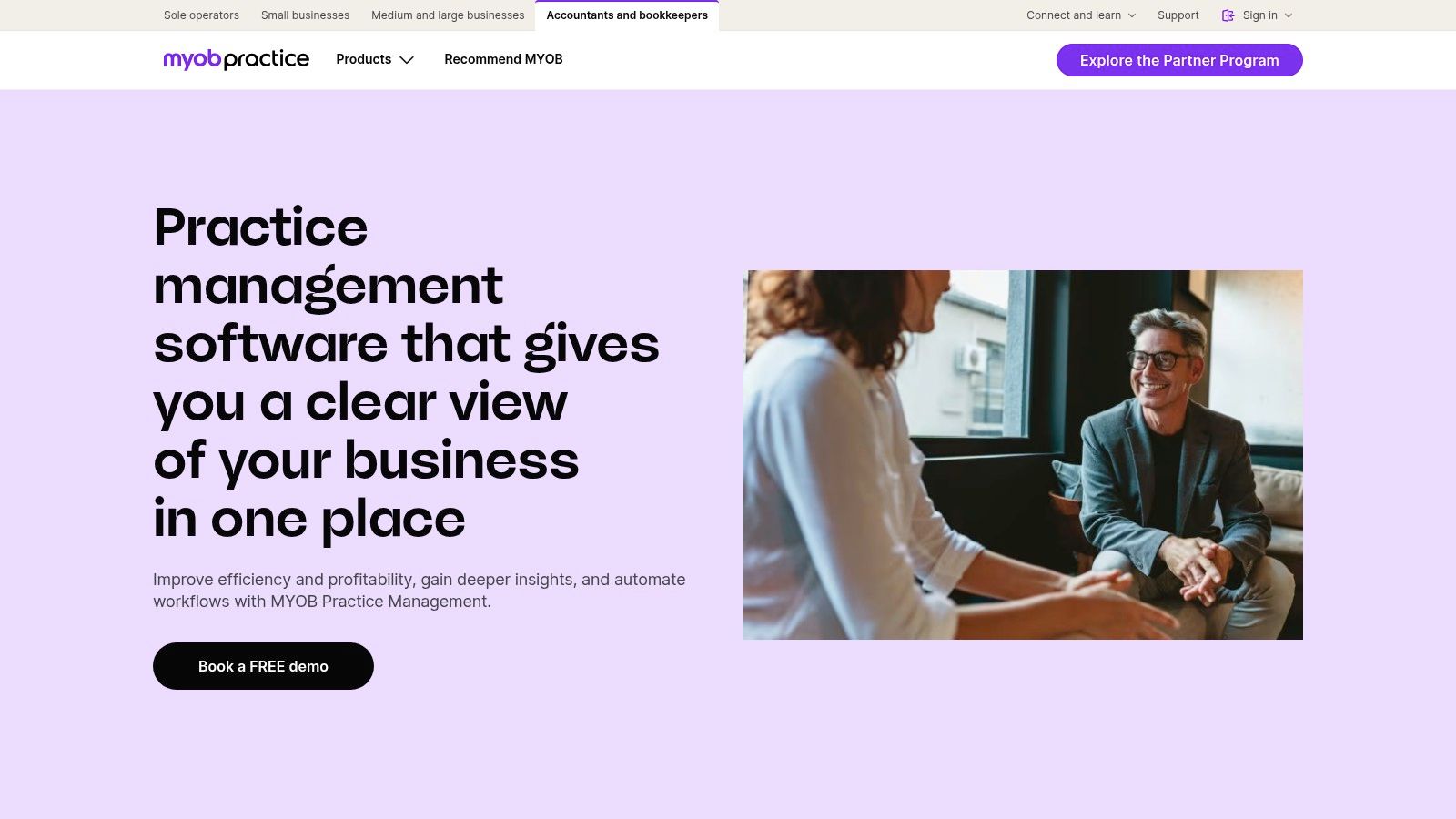Click the Sign in door icon

(x=1228, y=15)
